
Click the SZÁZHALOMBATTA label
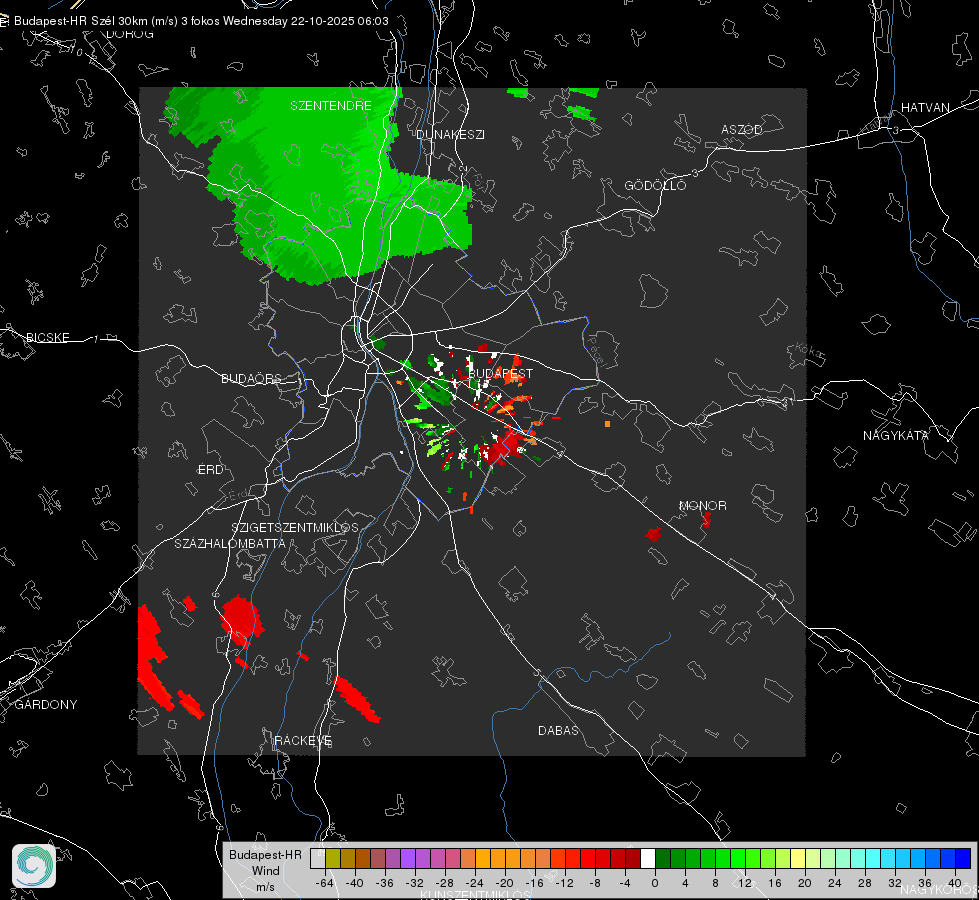230,543
